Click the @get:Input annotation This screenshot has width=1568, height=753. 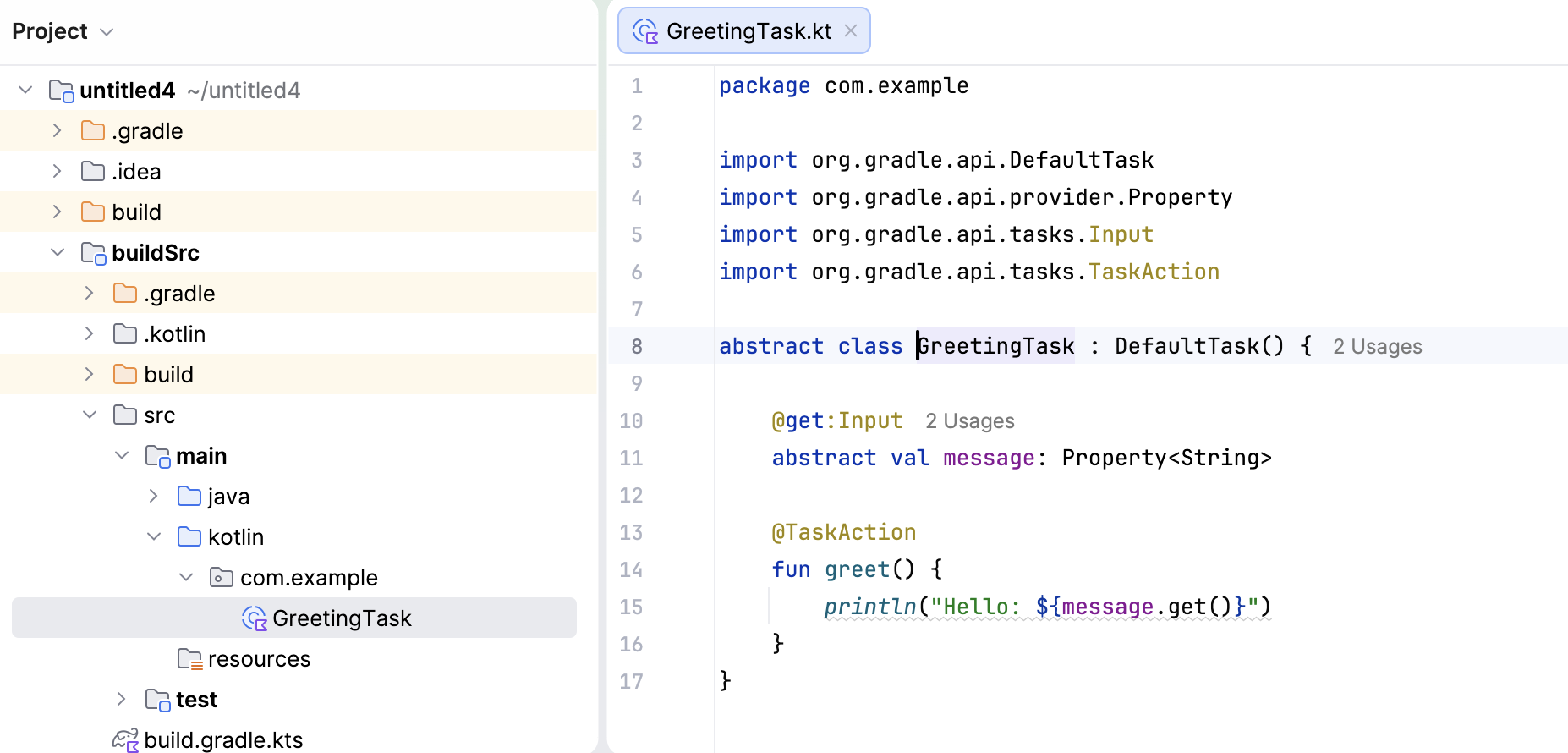coord(837,420)
